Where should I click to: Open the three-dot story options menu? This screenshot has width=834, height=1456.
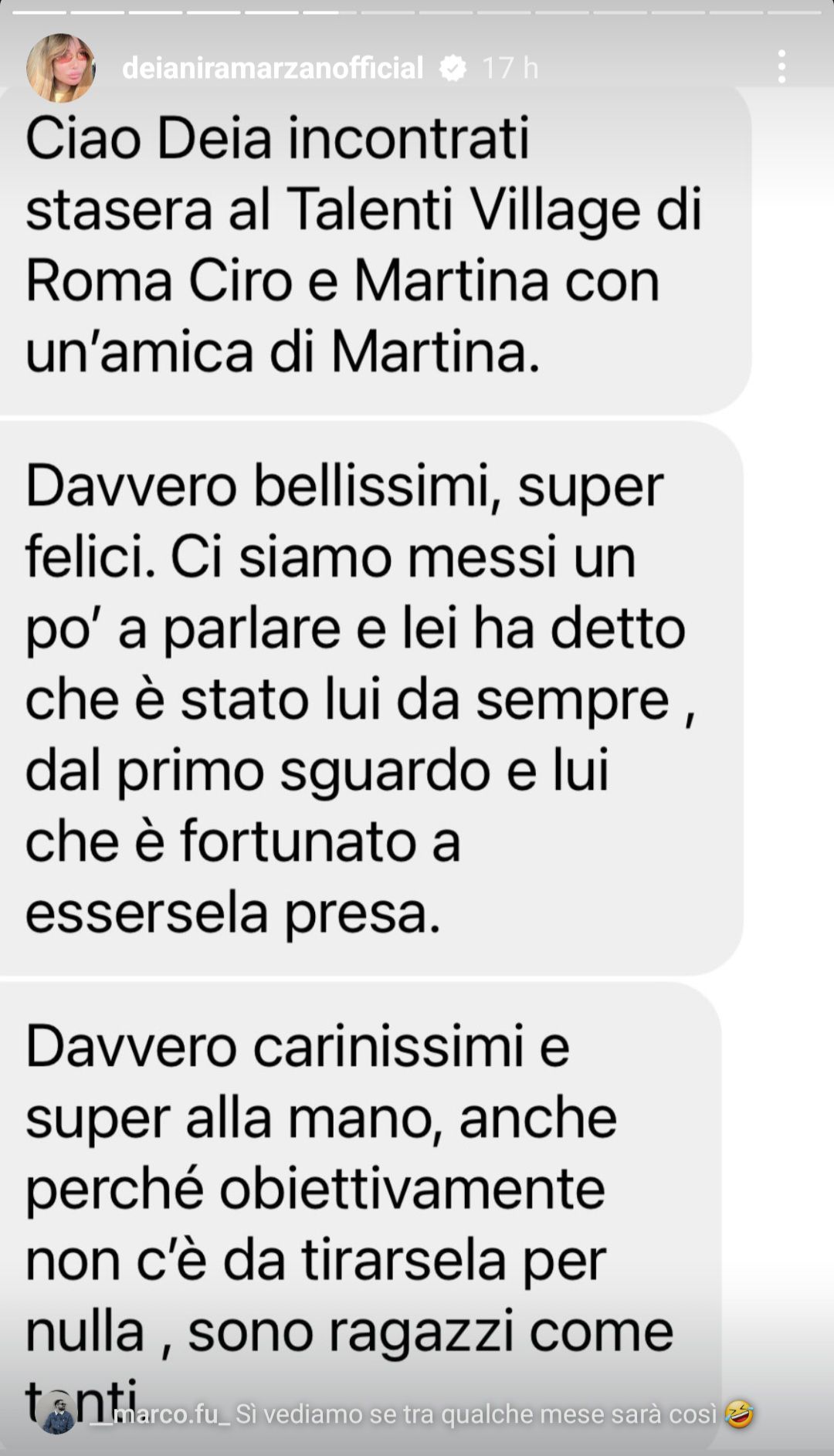tap(781, 67)
